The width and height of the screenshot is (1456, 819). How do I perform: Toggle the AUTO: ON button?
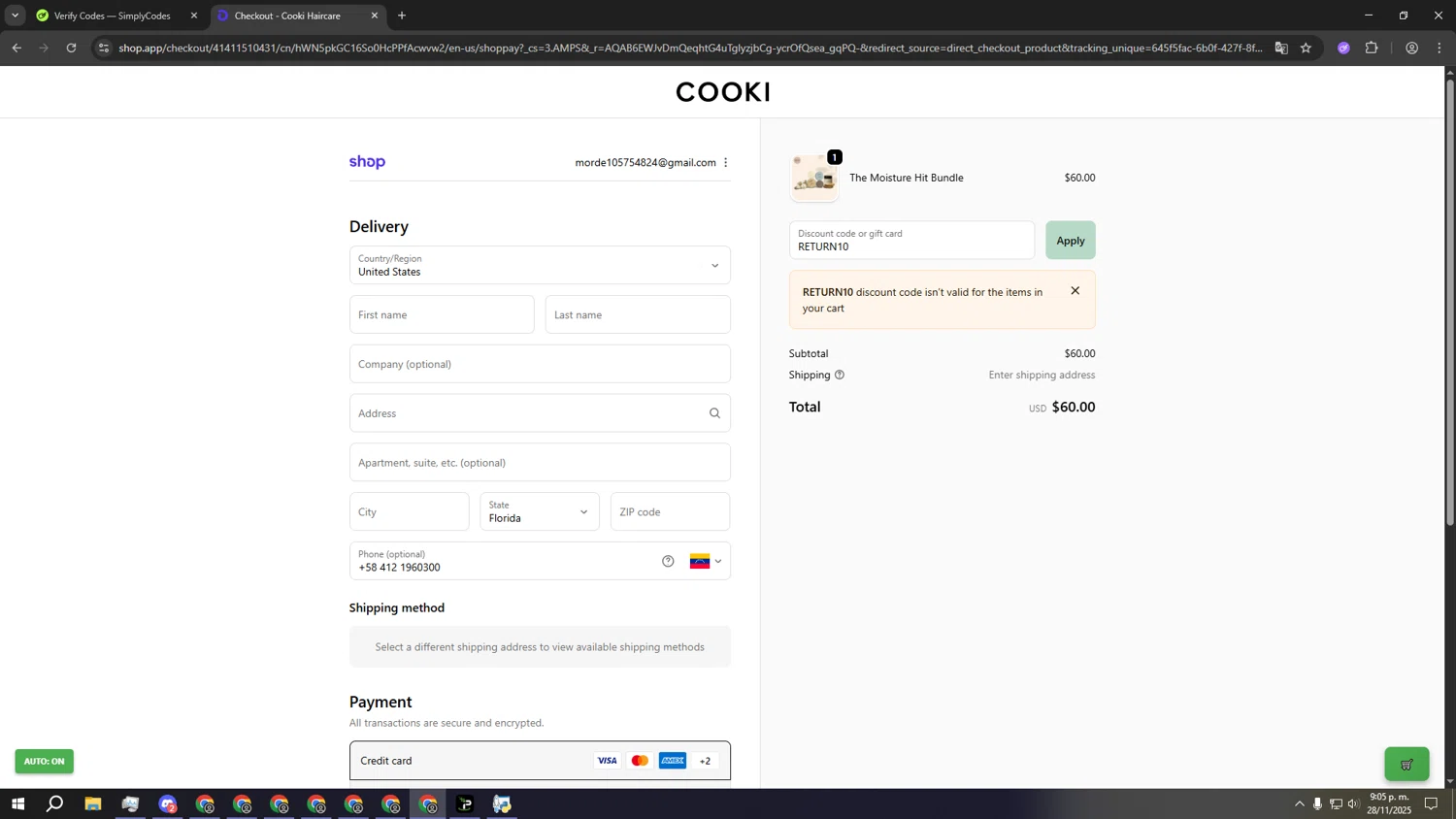(x=44, y=761)
